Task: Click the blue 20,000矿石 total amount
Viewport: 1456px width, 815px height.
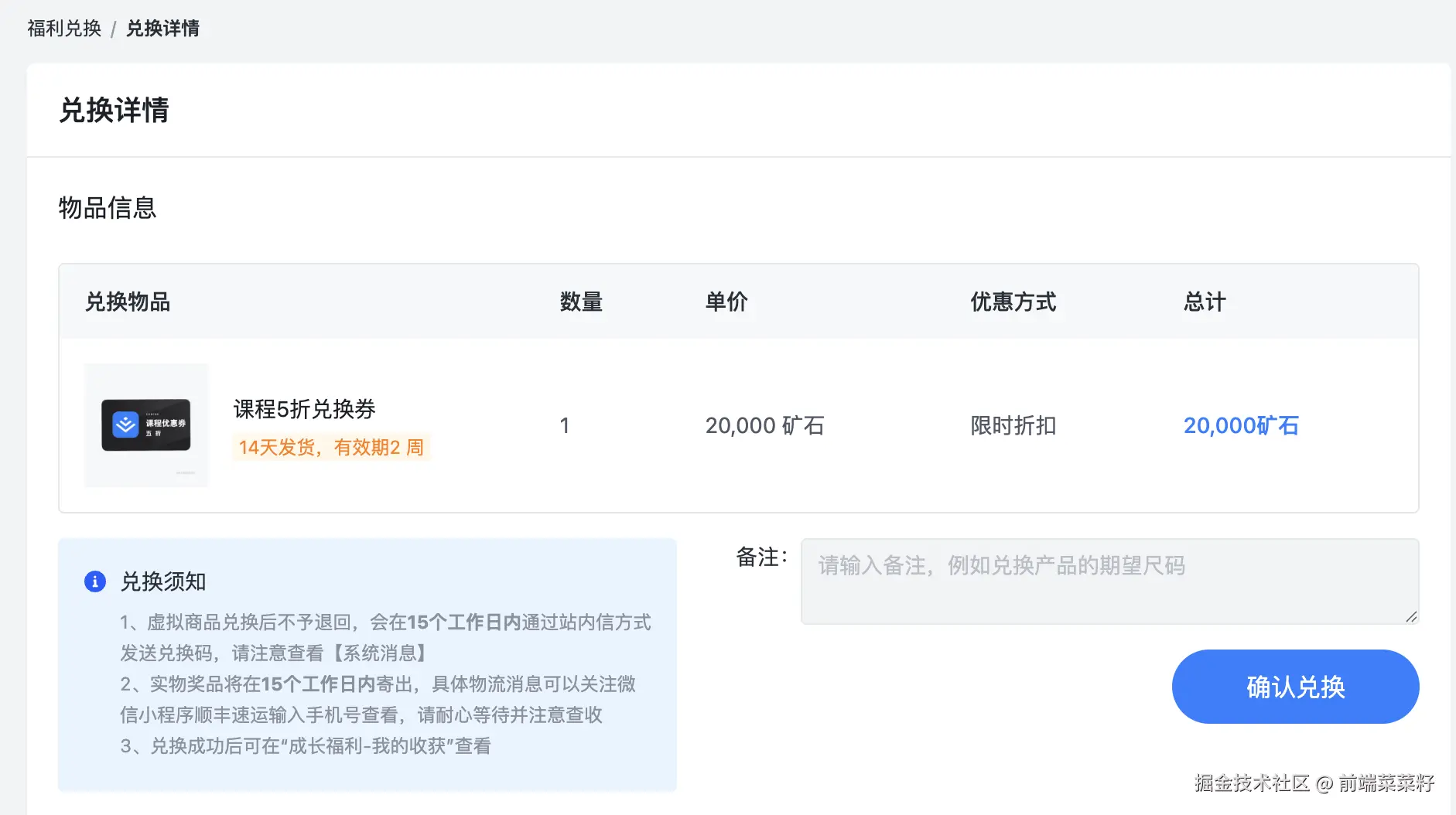Action: click(x=1241, y=425)
